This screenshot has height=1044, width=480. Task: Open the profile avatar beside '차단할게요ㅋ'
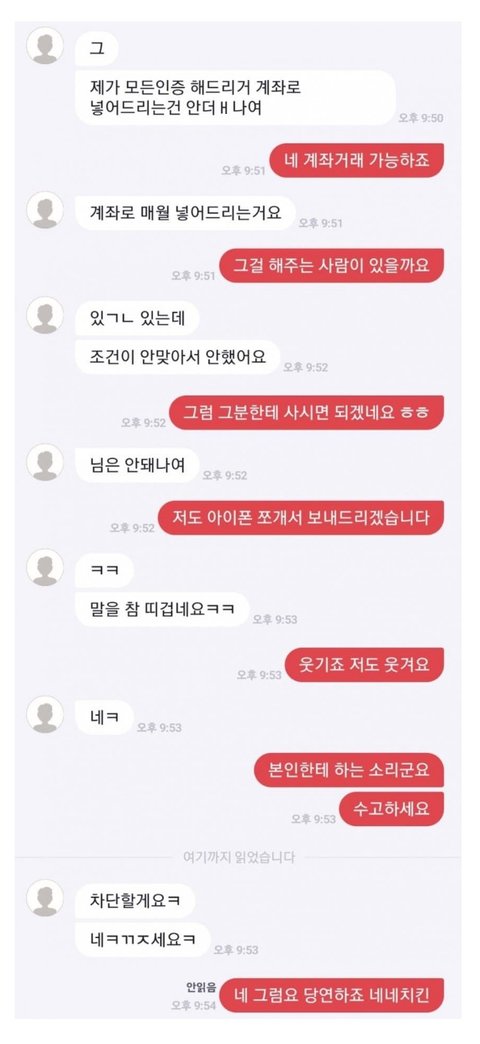coord(45,898)
